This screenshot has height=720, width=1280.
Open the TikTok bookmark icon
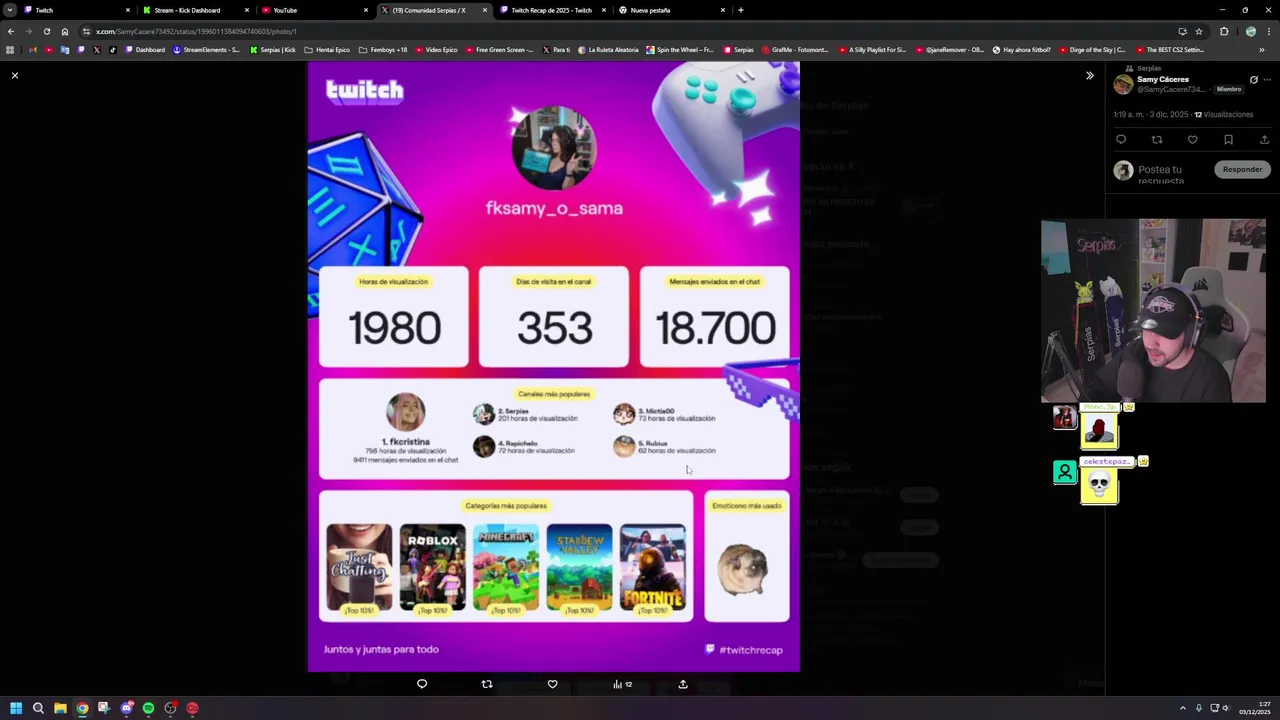click(112, 50)
